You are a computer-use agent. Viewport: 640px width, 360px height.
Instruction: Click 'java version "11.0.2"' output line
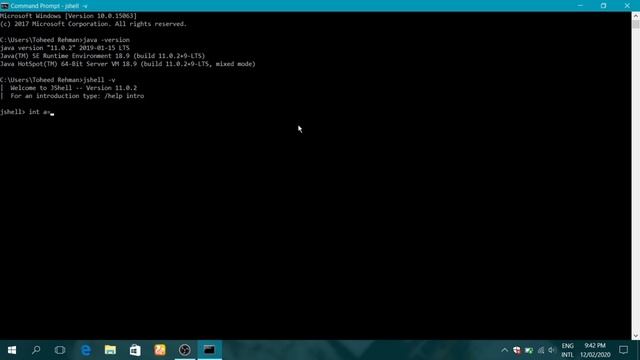(x=64, y=48)
